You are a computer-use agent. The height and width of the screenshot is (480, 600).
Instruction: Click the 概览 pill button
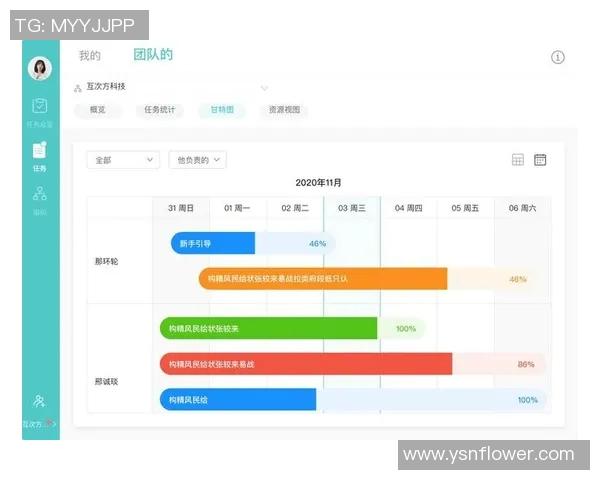pos(98,110)
